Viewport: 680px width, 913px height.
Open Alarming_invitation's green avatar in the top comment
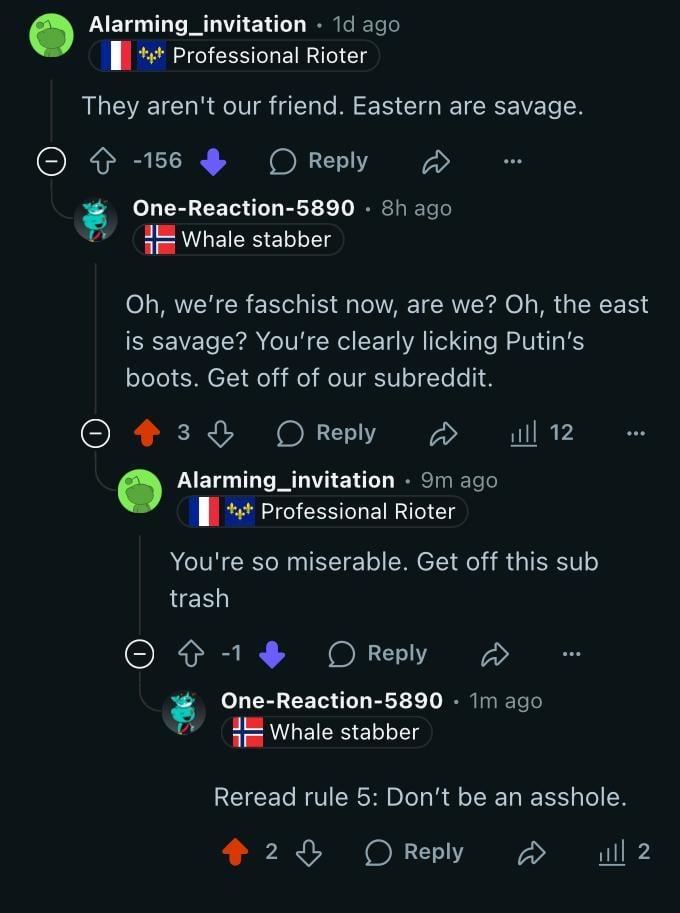[x=51, y=36]
